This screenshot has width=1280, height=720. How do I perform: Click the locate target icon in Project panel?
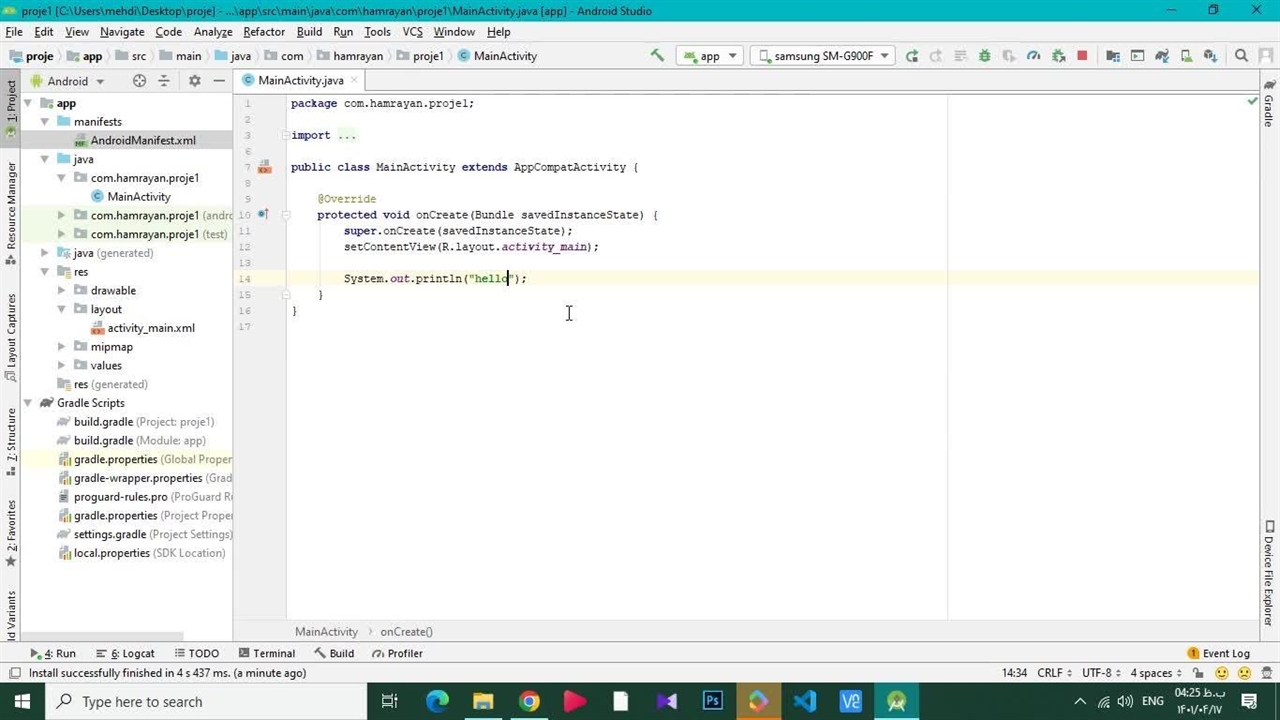(x=139, y=81)
